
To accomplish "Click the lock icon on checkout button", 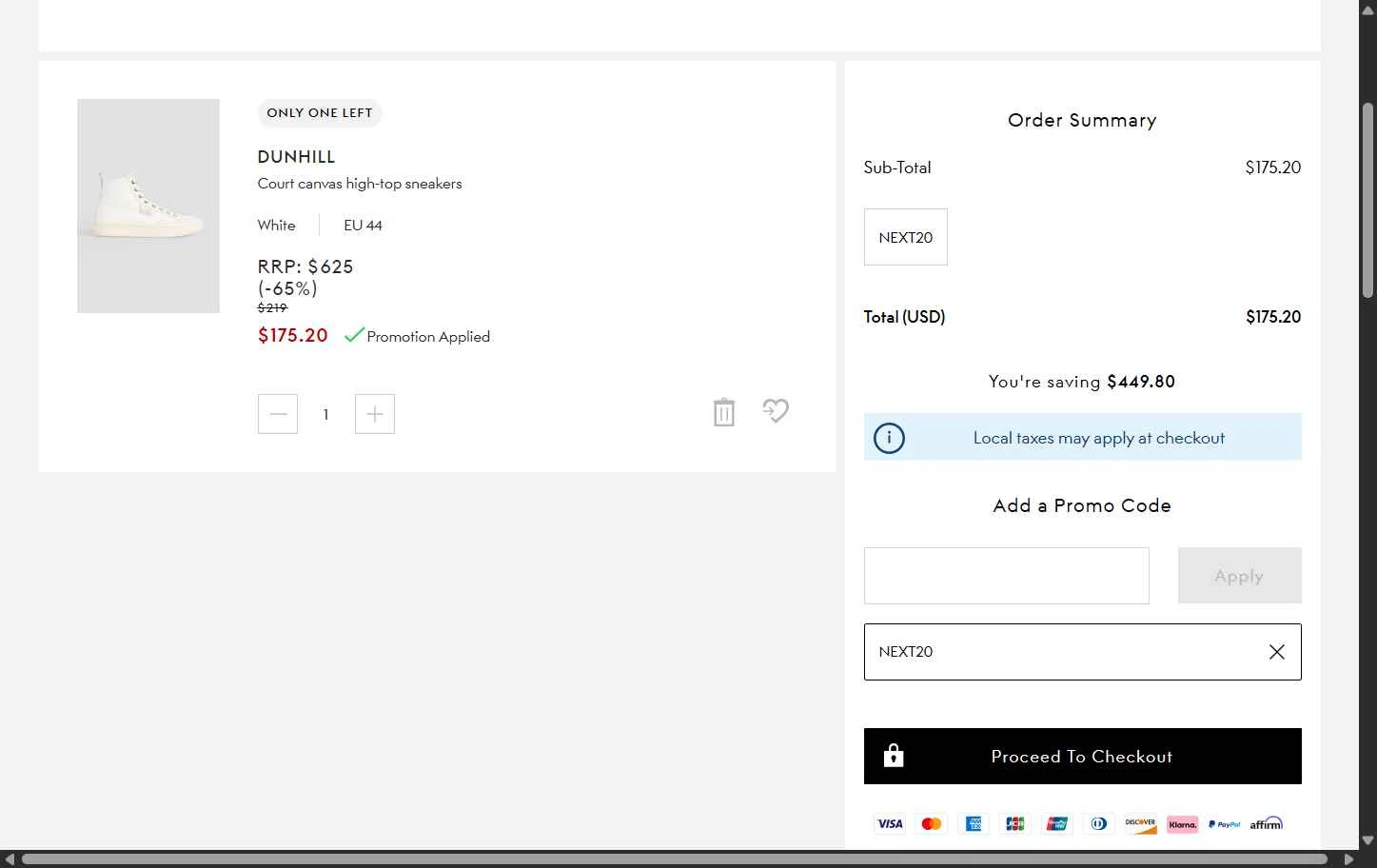I will point(894,756).
